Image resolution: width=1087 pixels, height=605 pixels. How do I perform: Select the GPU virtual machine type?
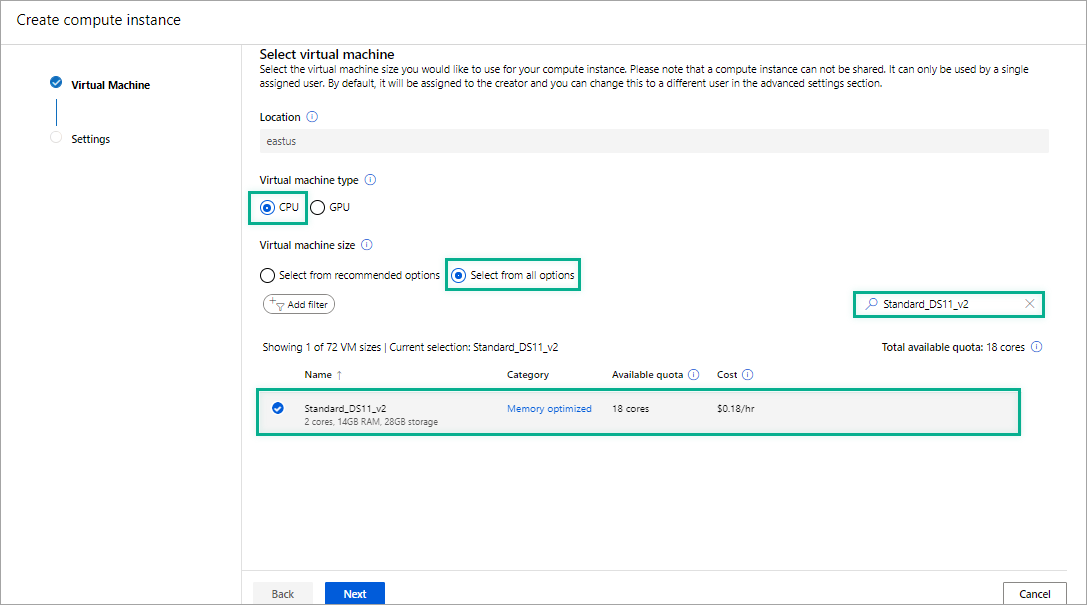316,207
